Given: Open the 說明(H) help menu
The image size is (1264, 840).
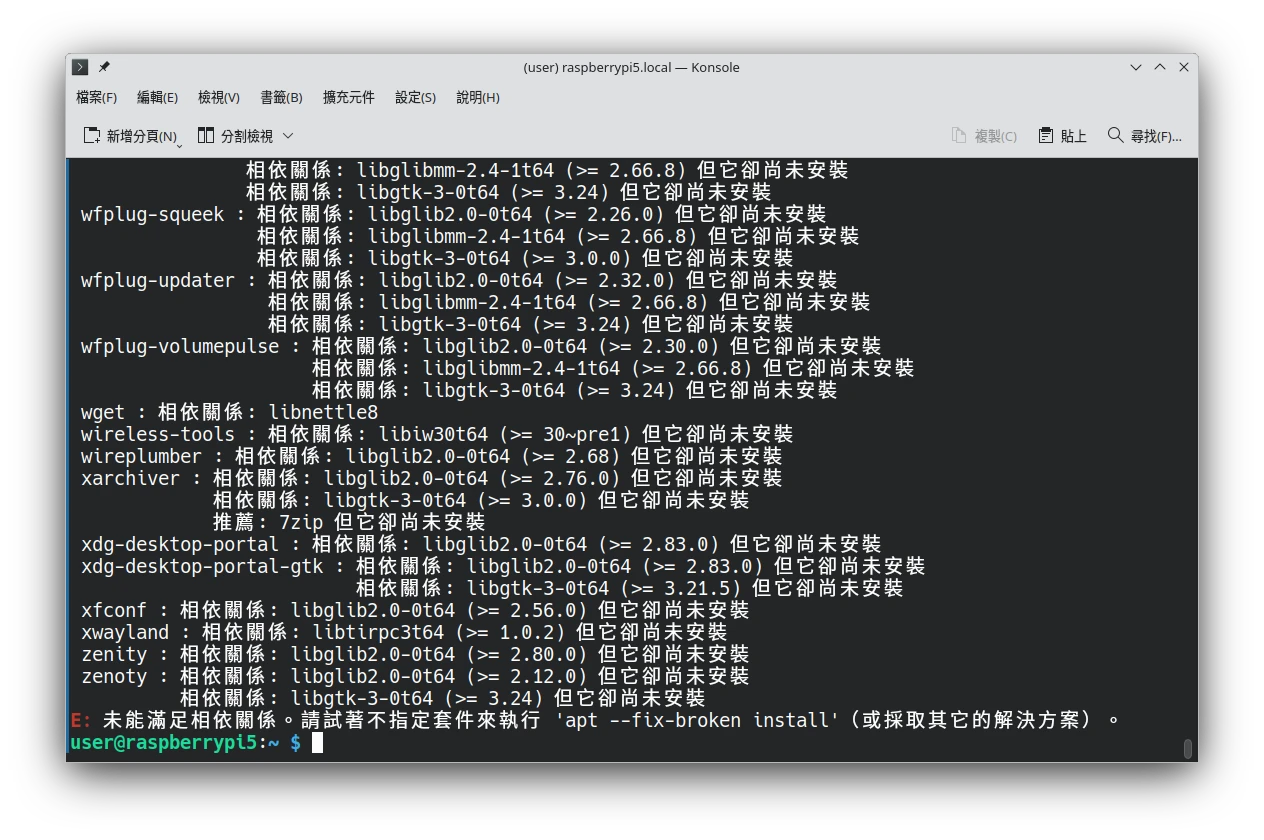Looking at the screenshot, I should [477, 98].
